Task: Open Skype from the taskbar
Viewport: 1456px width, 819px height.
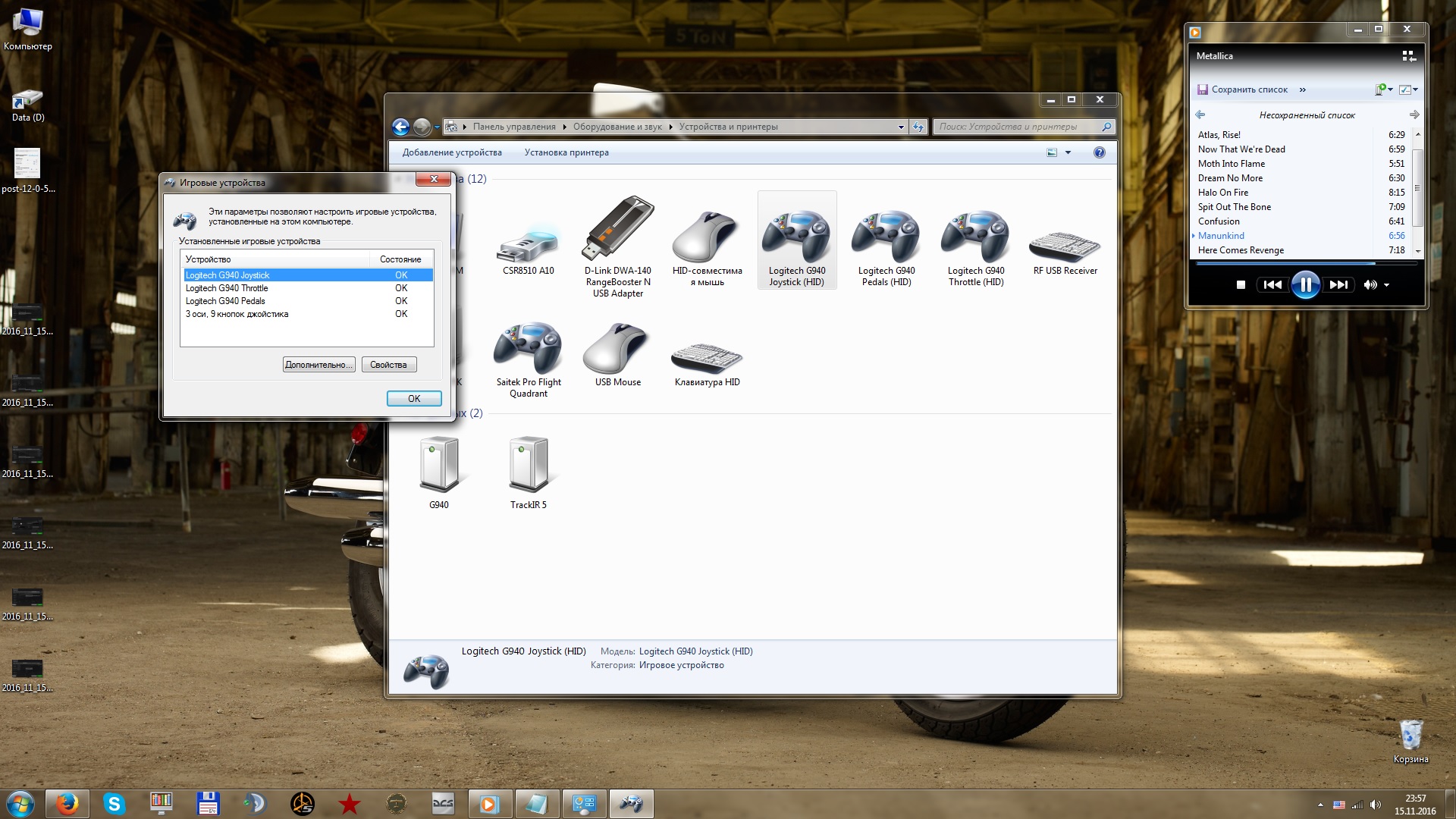Action: [114, 803]
